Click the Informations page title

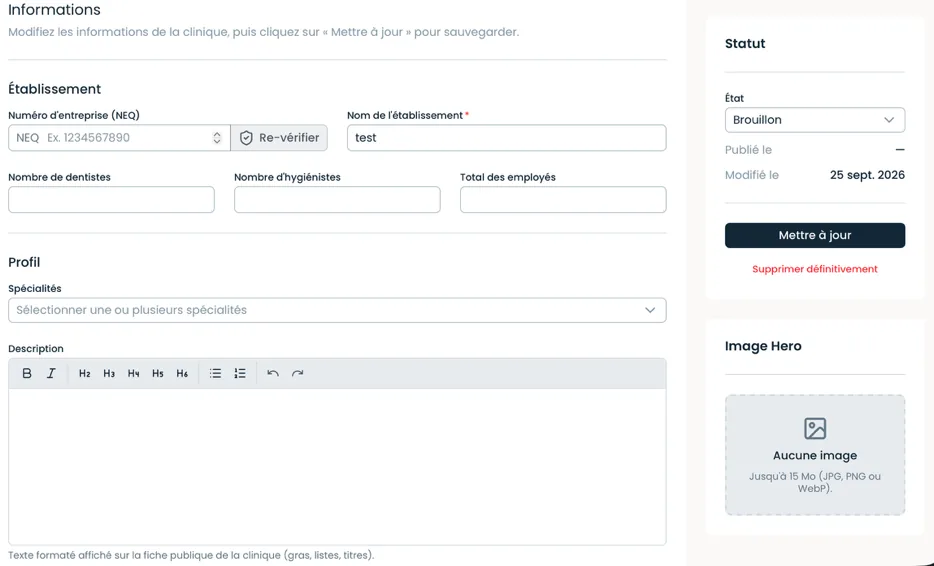tap(54, 10)
